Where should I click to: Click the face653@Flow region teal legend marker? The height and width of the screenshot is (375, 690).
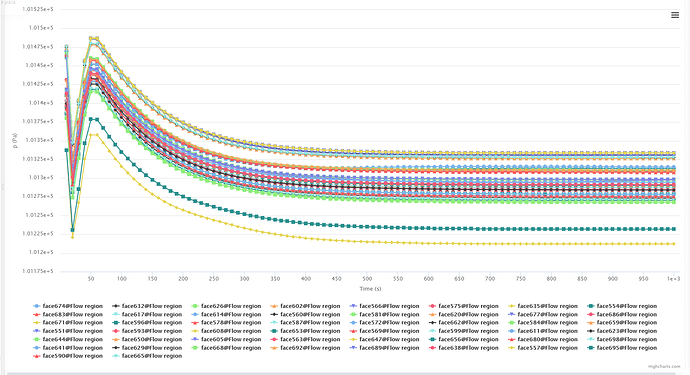(x=275, y=331)
